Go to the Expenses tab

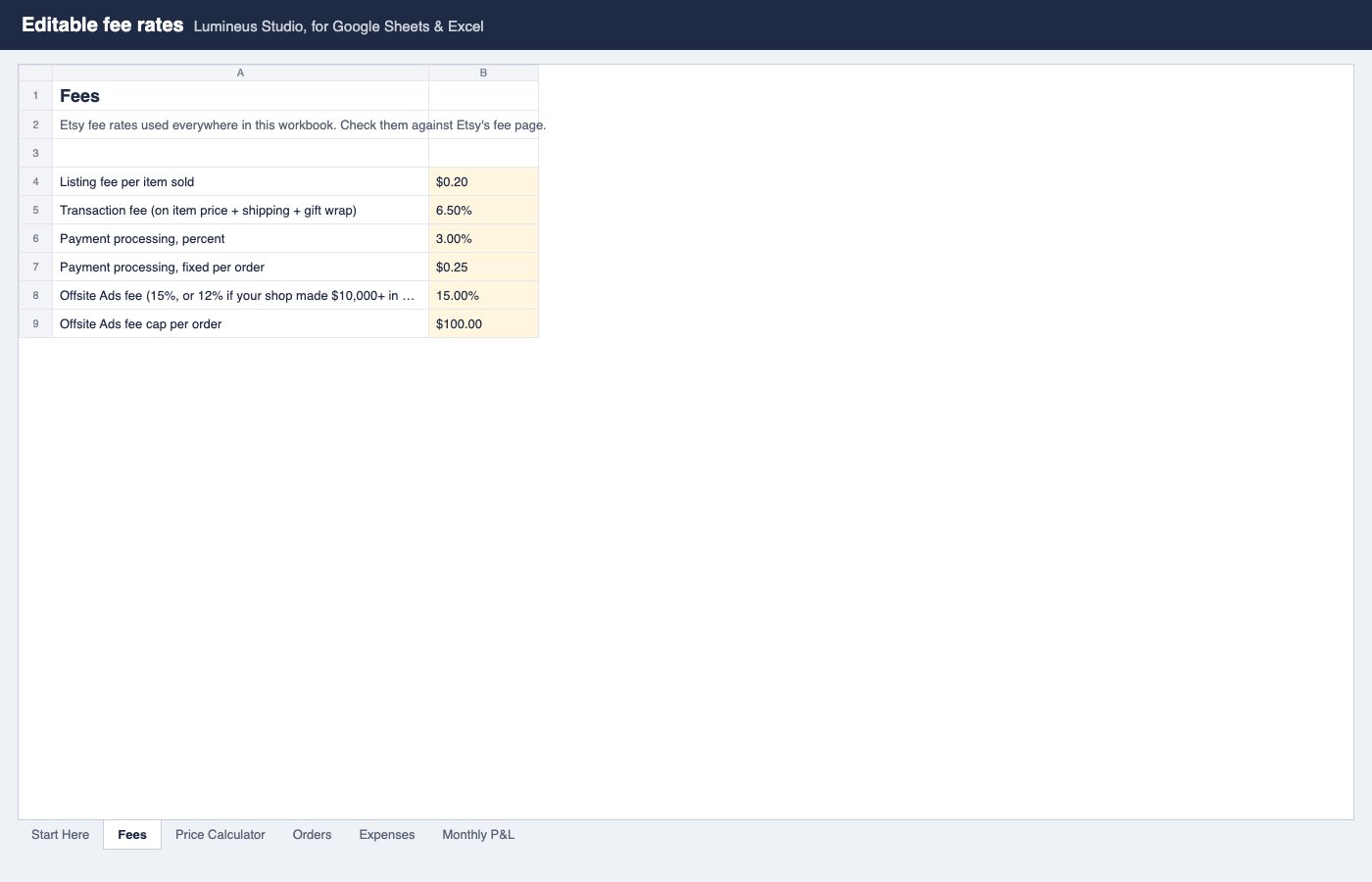(387, 835)
